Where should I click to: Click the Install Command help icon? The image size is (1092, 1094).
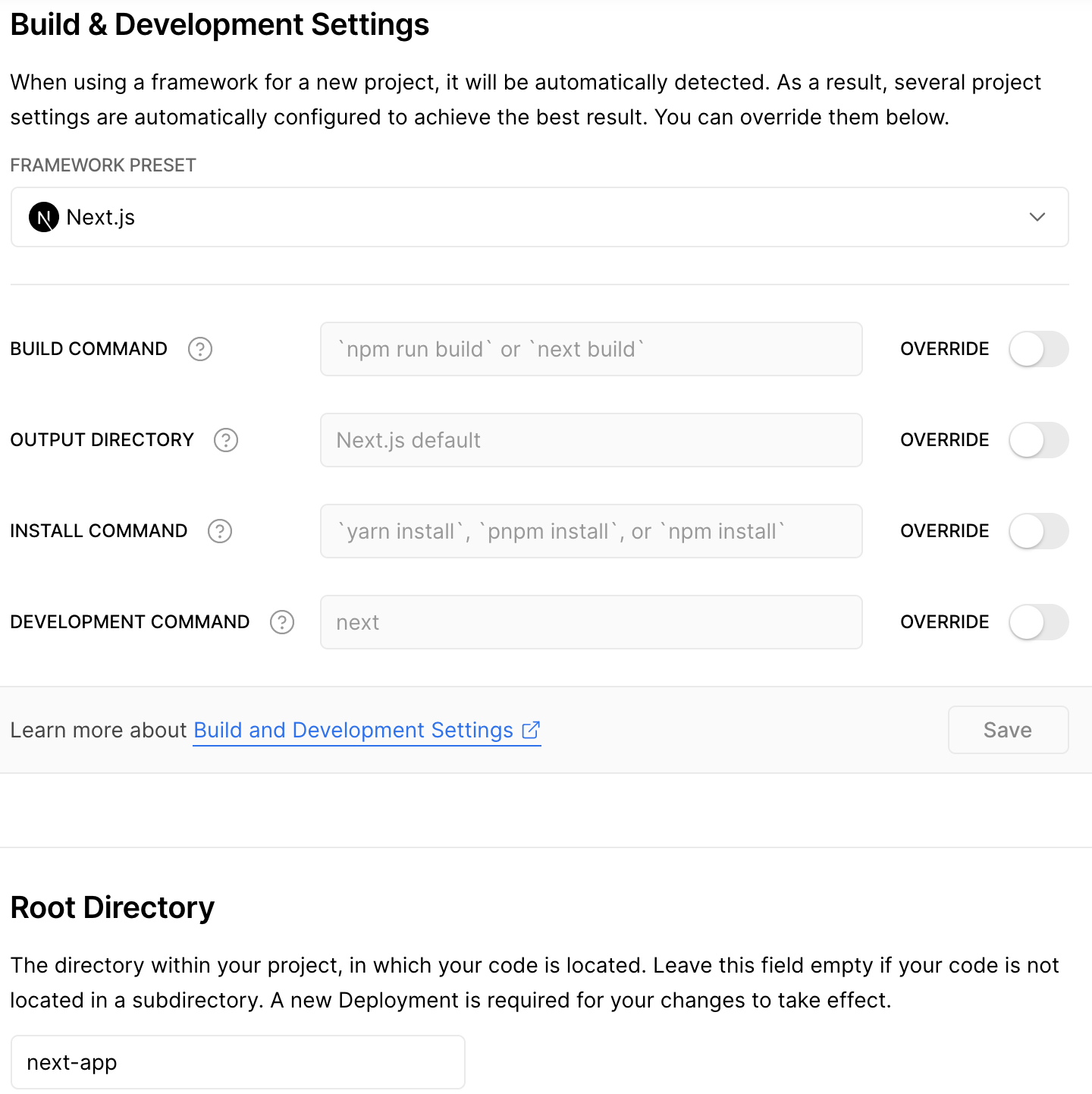click(220, 531)
